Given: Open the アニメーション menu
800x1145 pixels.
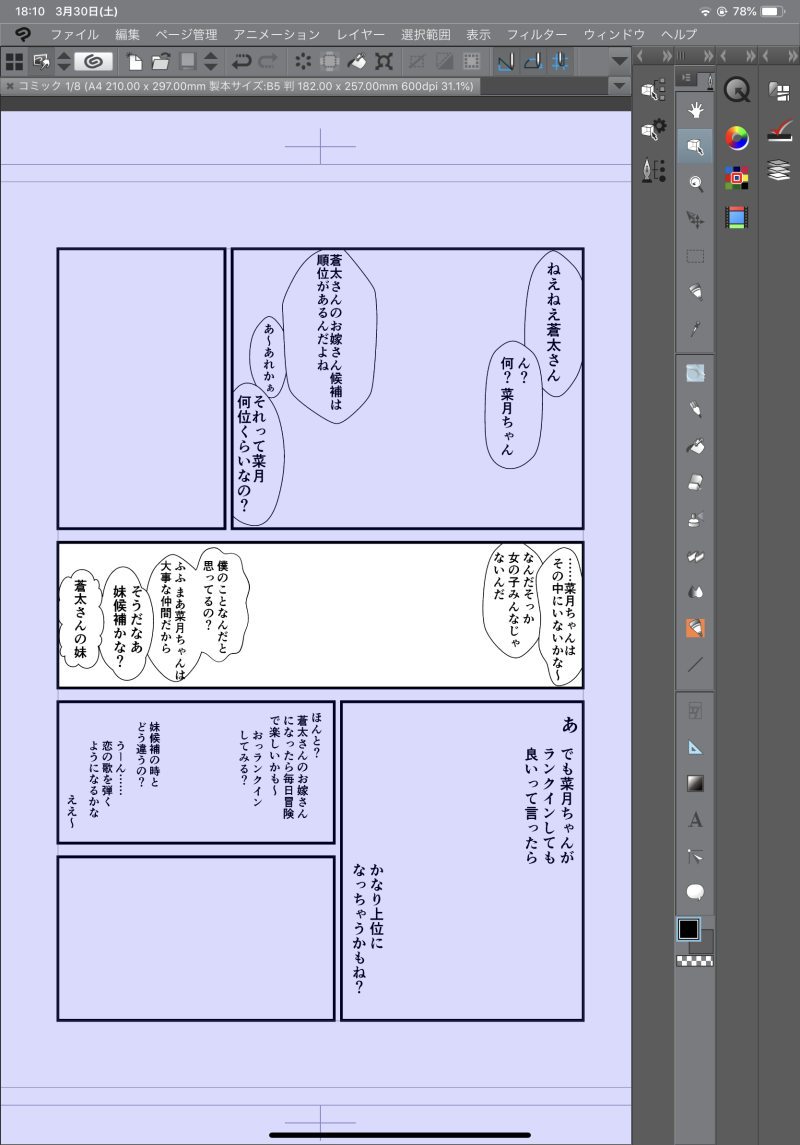Looking at the screenshot, I should (x=277, y=34).
